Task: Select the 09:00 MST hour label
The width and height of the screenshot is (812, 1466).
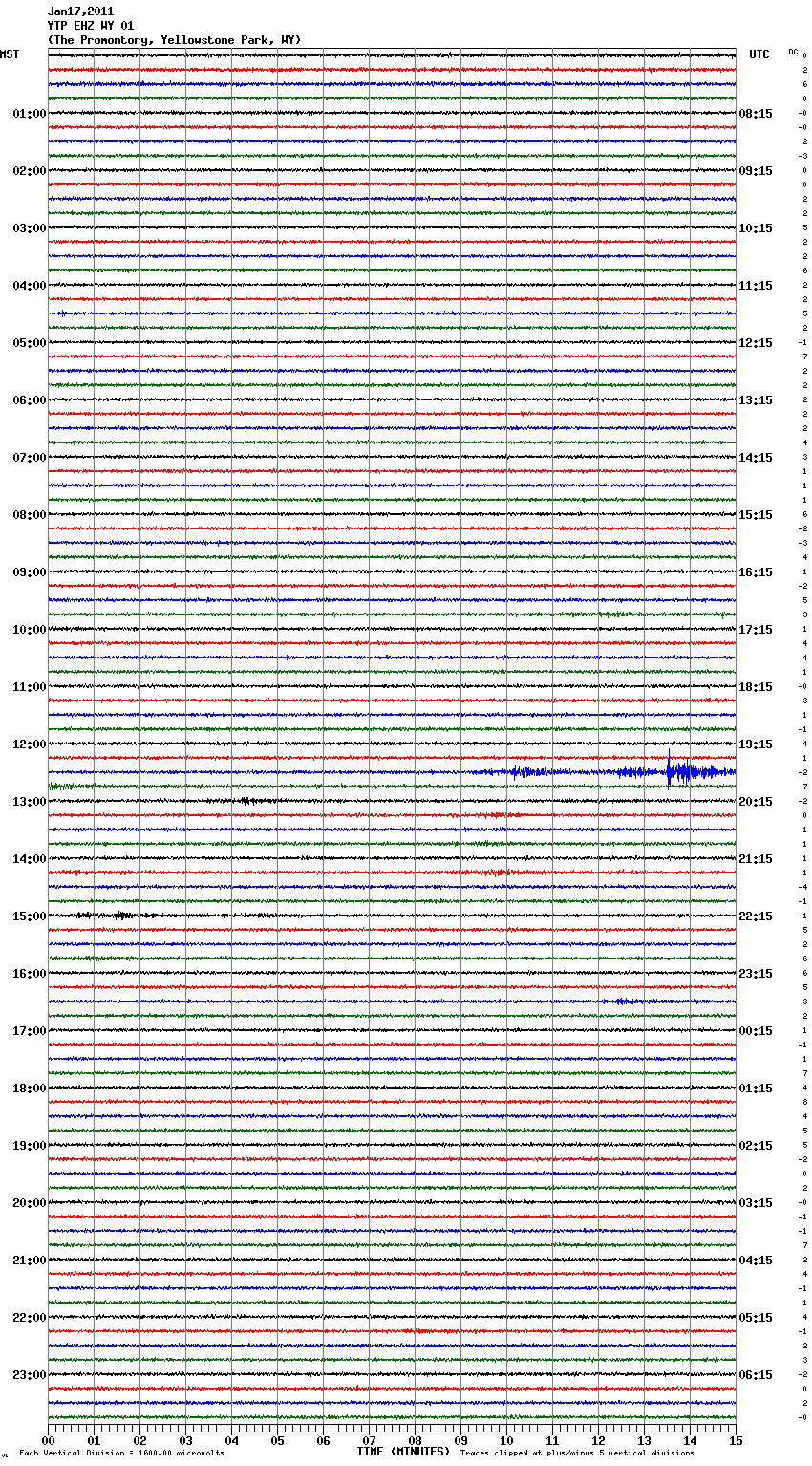Action: (x=30, y=572)
